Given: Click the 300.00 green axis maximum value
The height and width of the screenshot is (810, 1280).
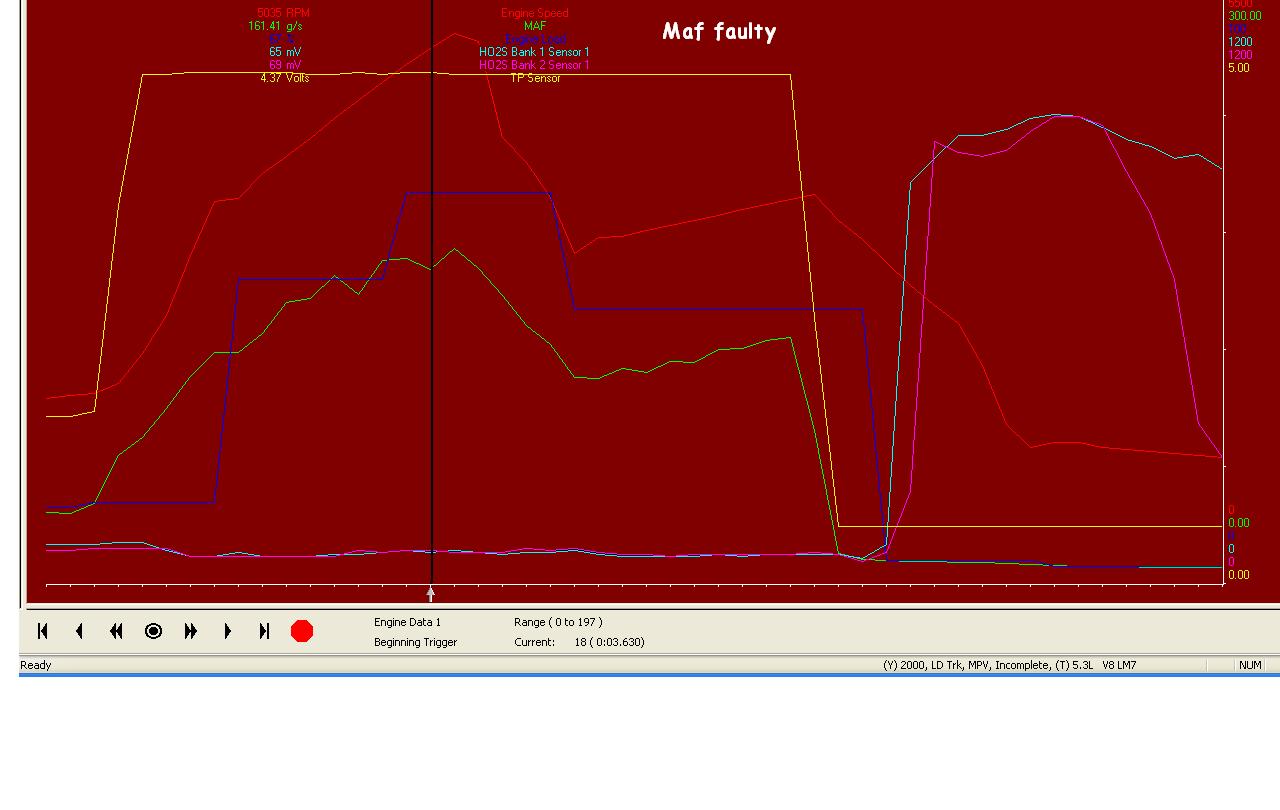Looking at the screenshot, I should (1245, 16).
